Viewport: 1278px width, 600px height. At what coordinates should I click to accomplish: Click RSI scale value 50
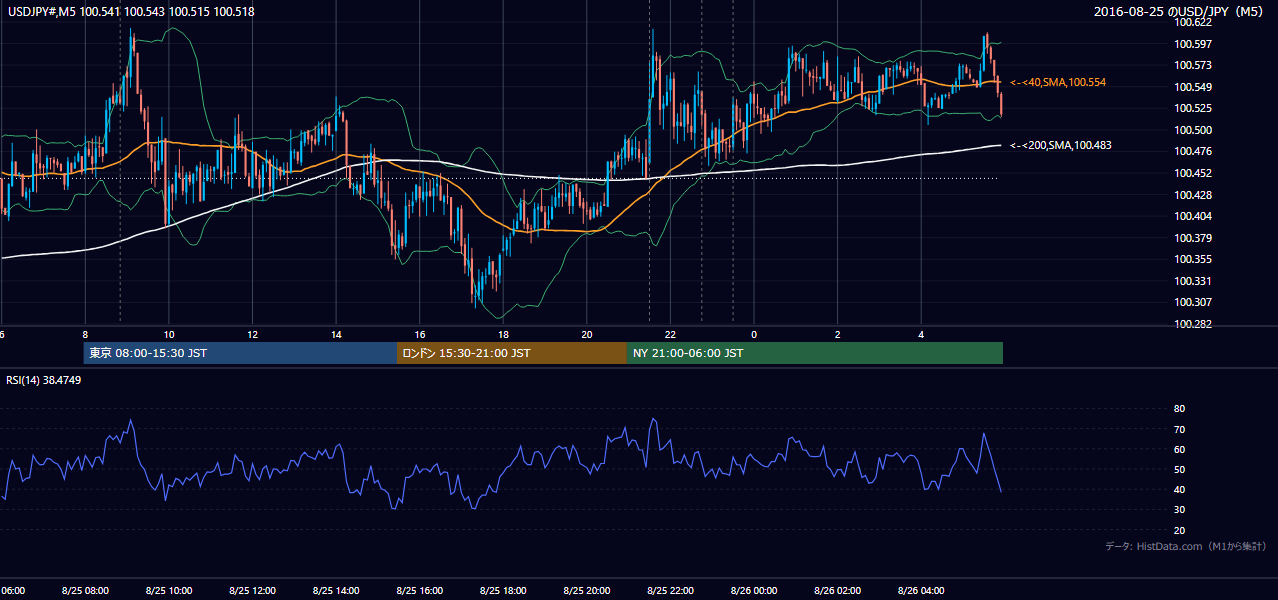pos(1179,470)
